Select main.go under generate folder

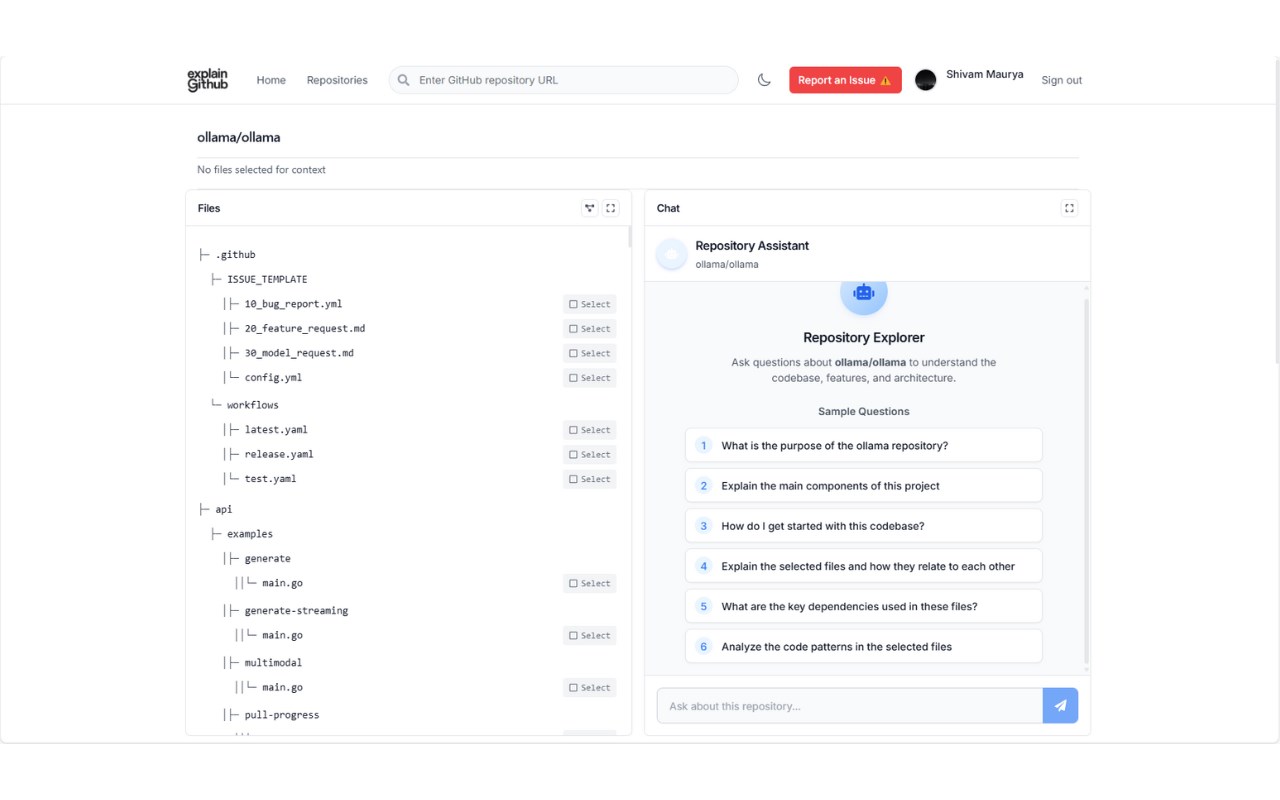[x=590, y=583]
